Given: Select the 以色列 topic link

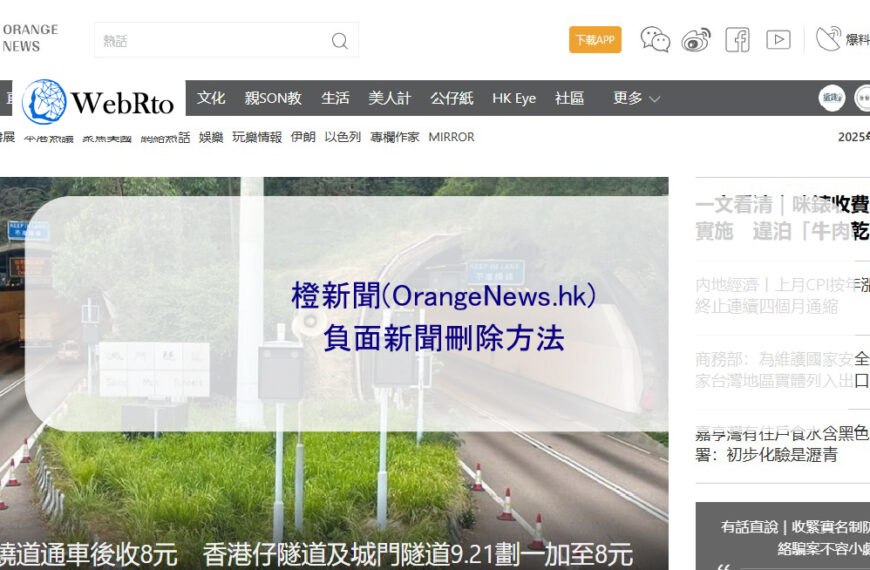Looking at the screenshot, I should pos(342,137).
